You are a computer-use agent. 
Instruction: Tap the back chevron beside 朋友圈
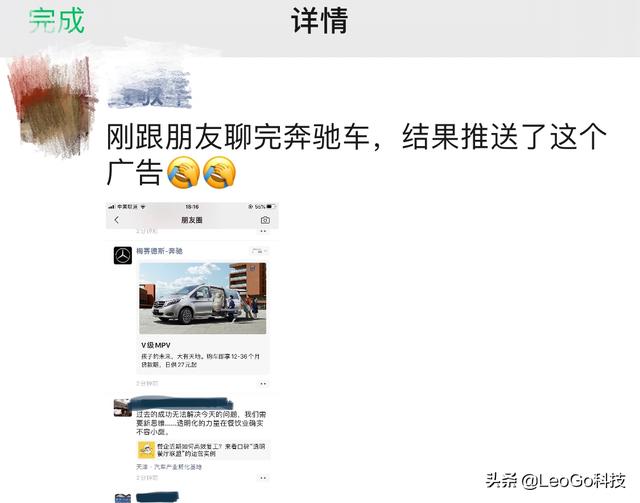point(117,220)
